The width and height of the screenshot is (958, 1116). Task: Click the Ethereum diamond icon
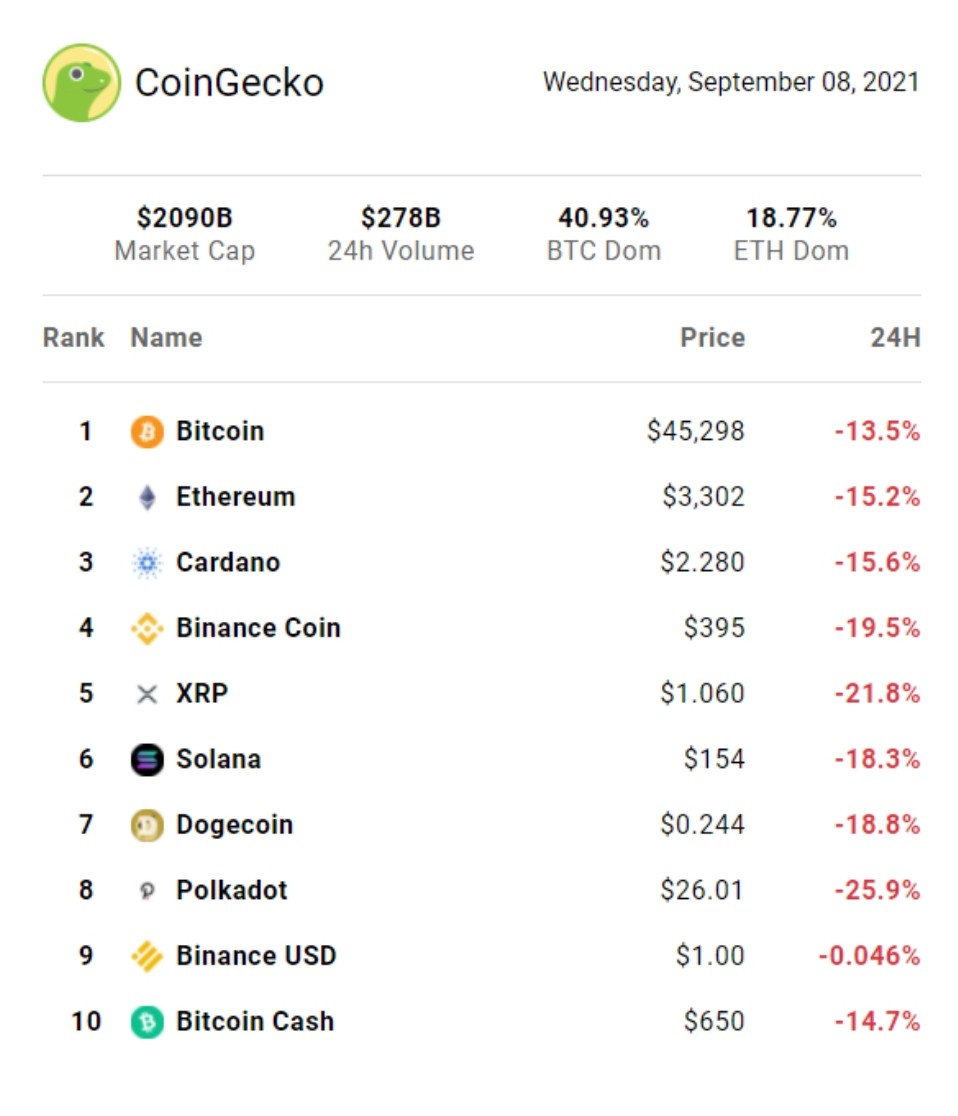147,497
